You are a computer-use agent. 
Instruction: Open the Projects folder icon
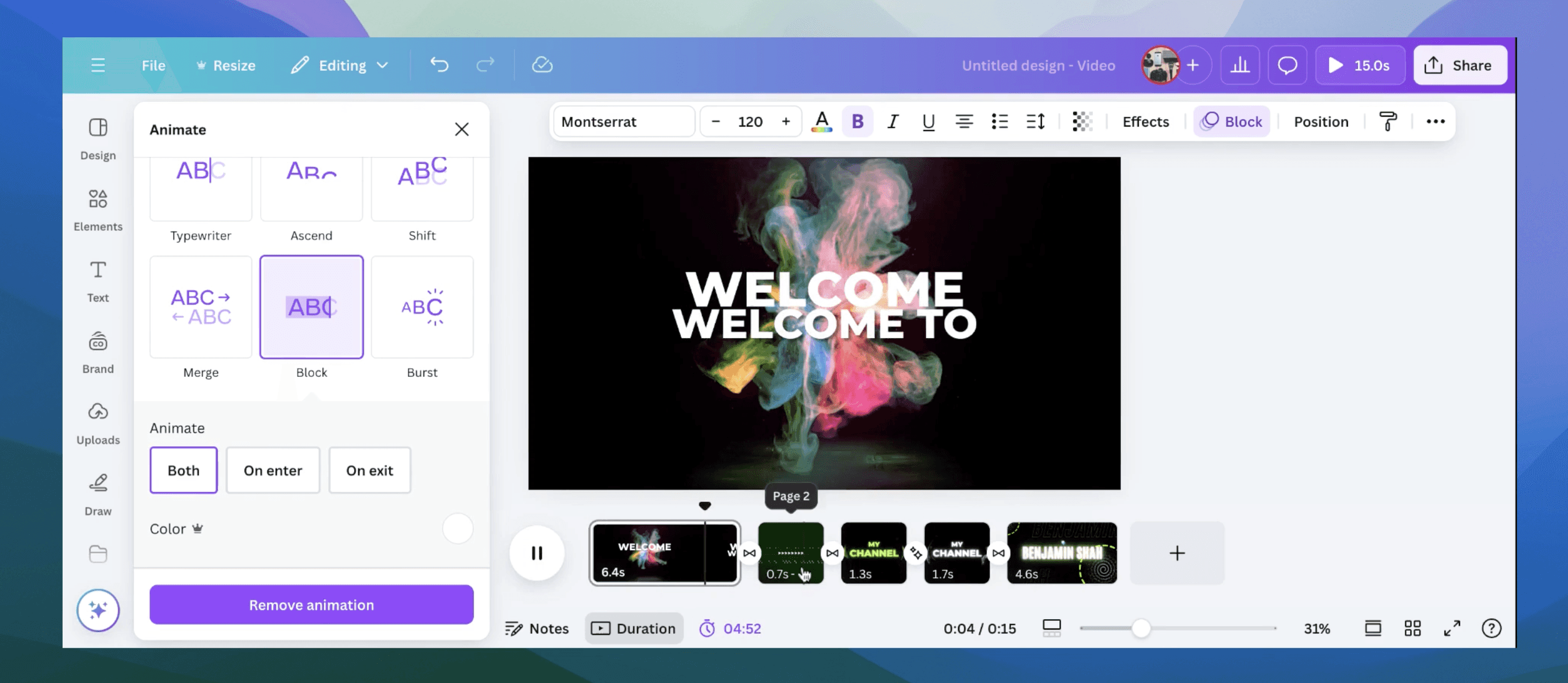(98, 554)
